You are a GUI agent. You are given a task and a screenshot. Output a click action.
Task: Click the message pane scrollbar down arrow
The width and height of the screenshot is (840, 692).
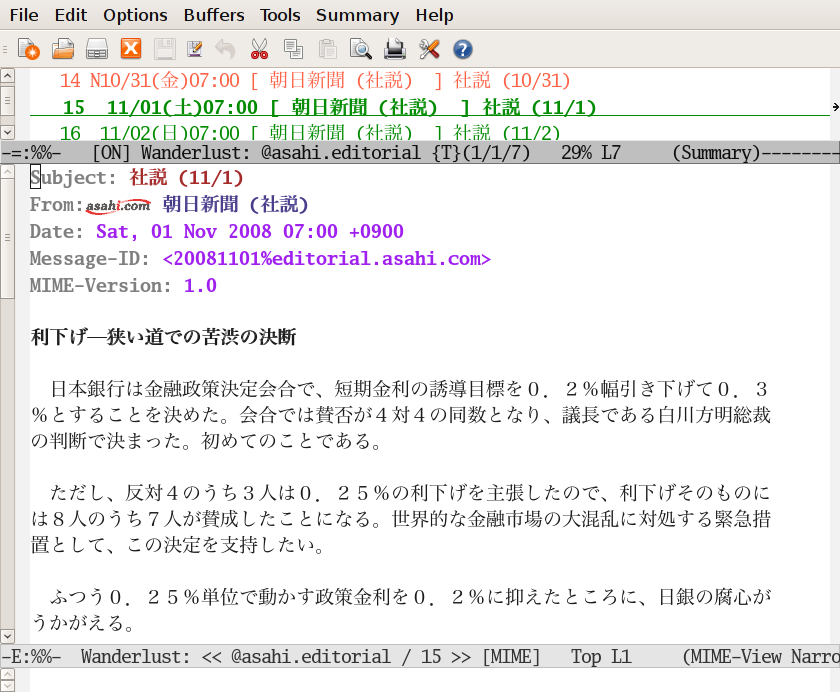[x=7, y=636]
